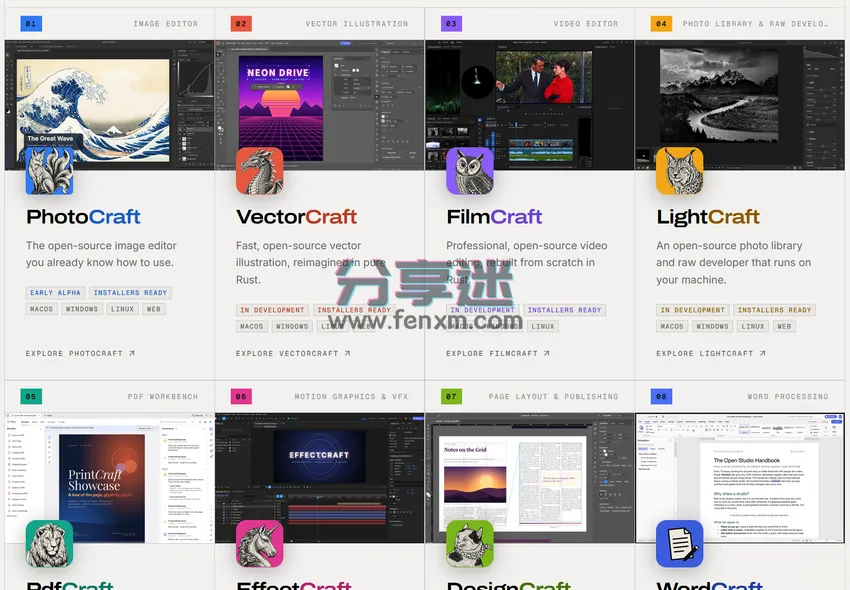Viewport: 850px width, 590px height.
Task: Click the IN DEVELOPMENT tag on LightCraft
Action: [x=692, y=310]
